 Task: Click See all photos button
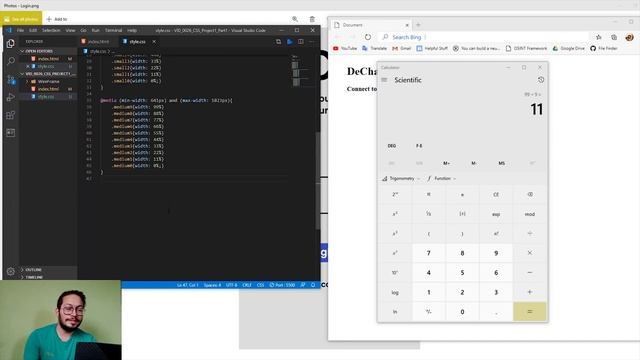(21, 19)
